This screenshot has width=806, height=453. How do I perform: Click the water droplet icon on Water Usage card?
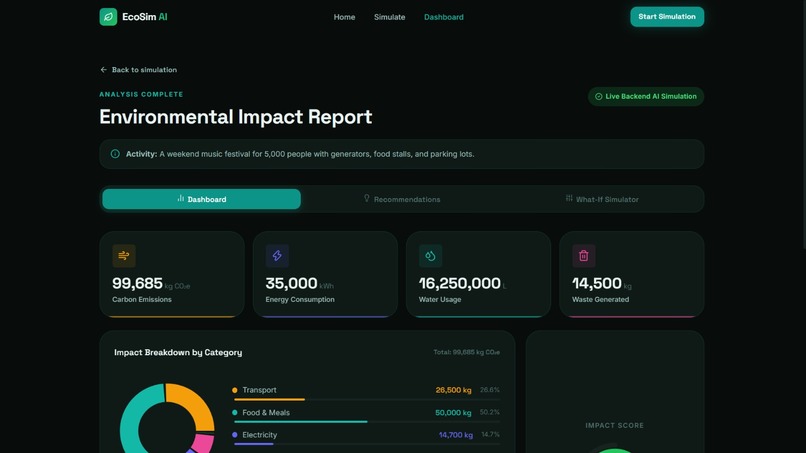[430, 256]
